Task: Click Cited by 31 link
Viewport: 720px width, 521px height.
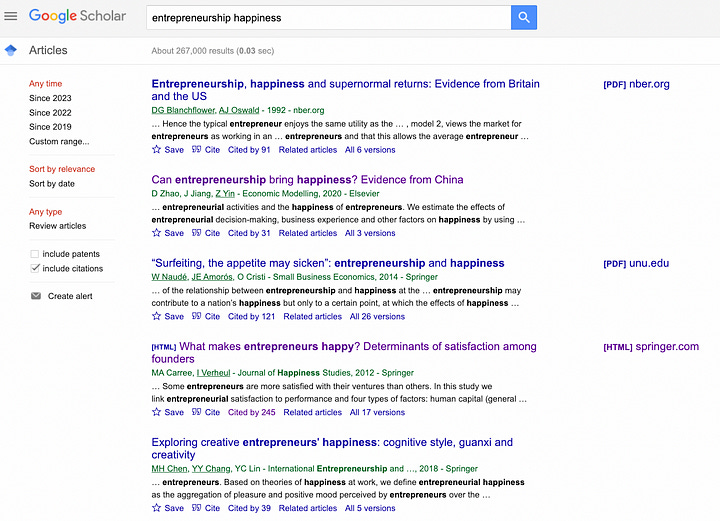Action: 249,233
